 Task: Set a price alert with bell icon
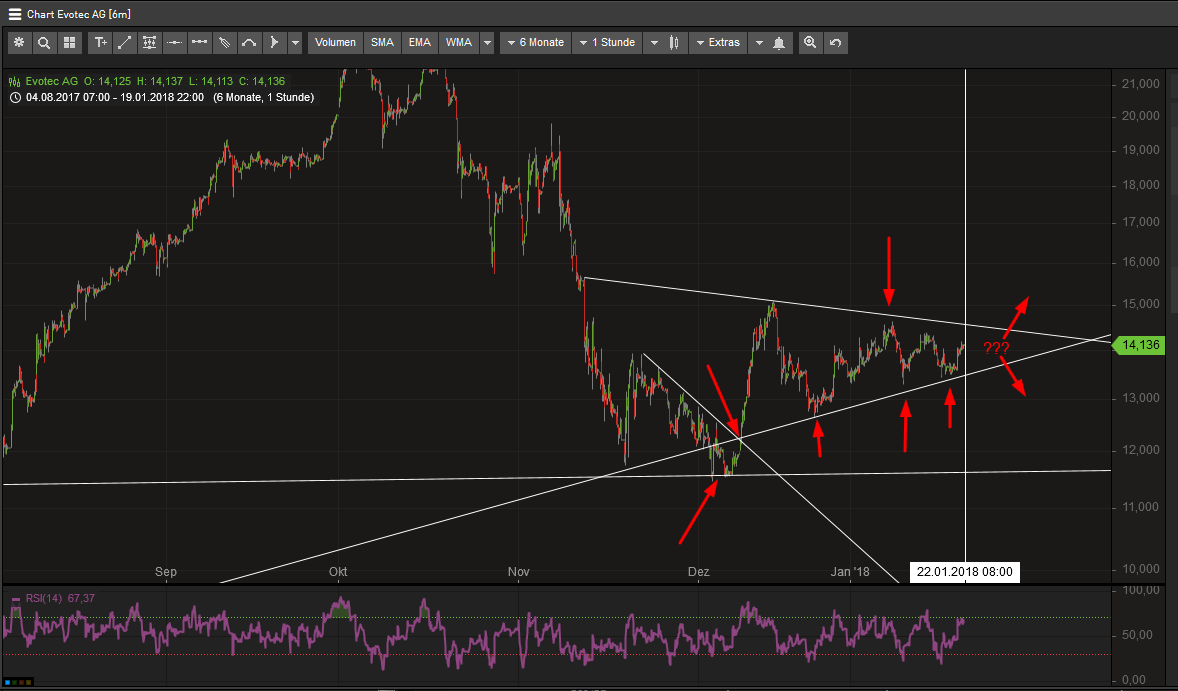[779, 43]
